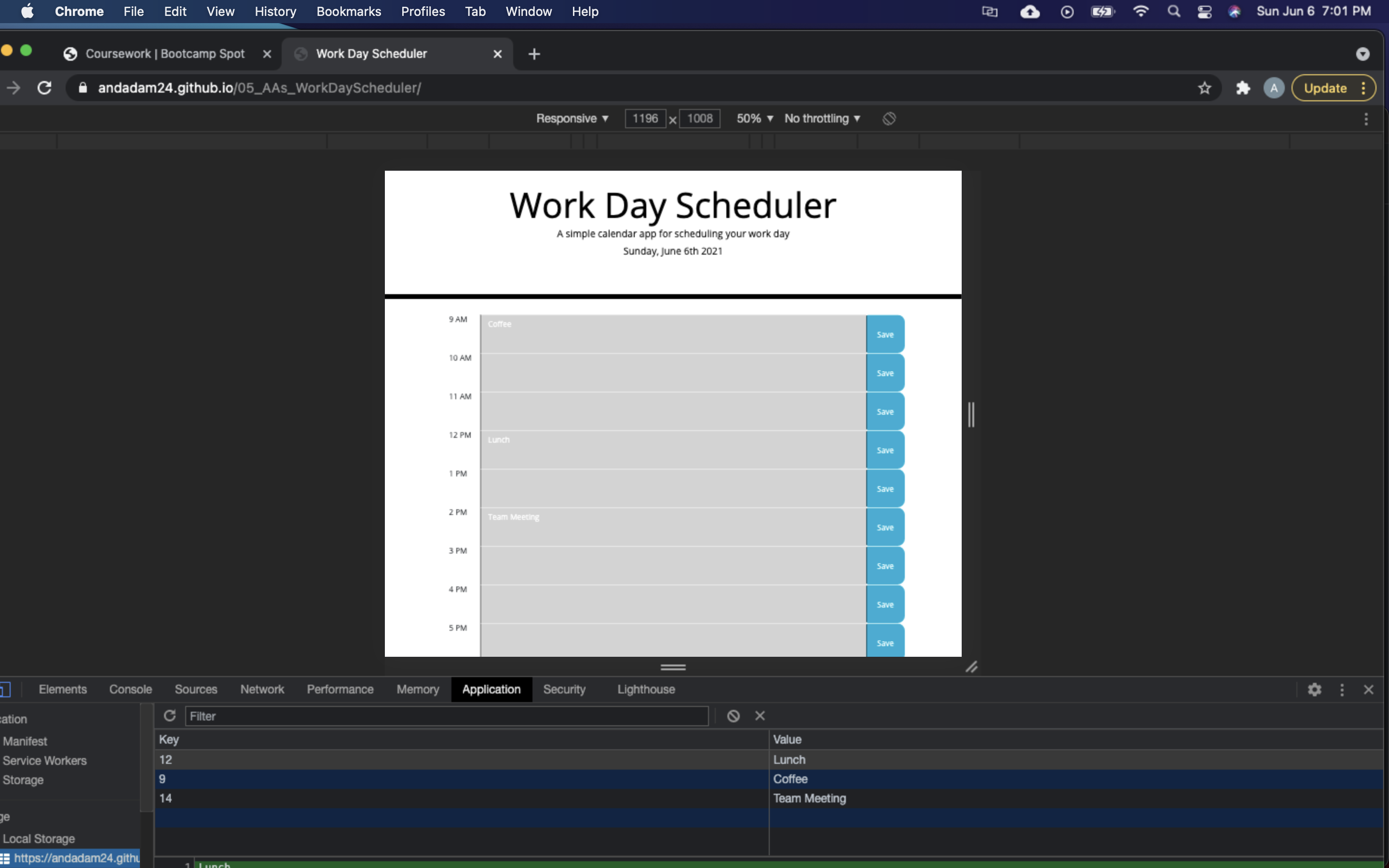Open the Spotlight search icon in menu bar

tap(1174, 11)
